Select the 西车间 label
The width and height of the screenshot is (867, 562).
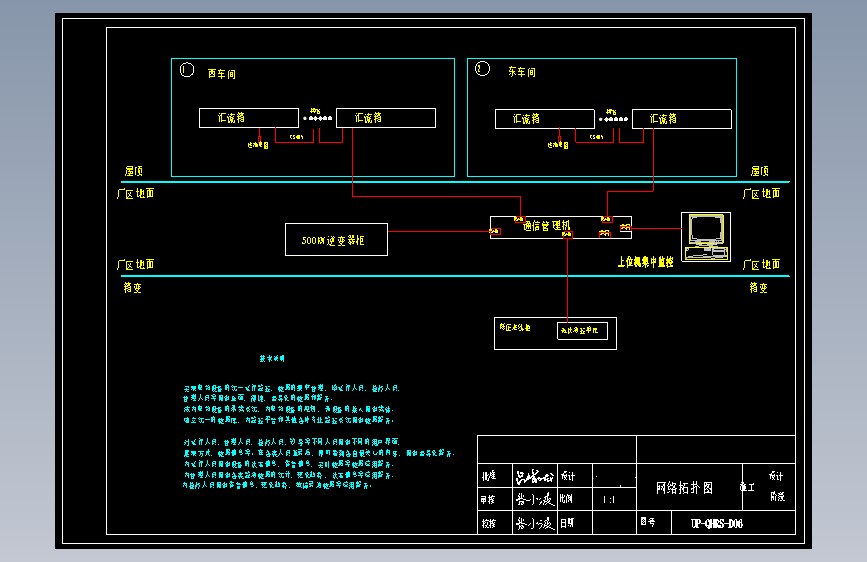(222, 74)
